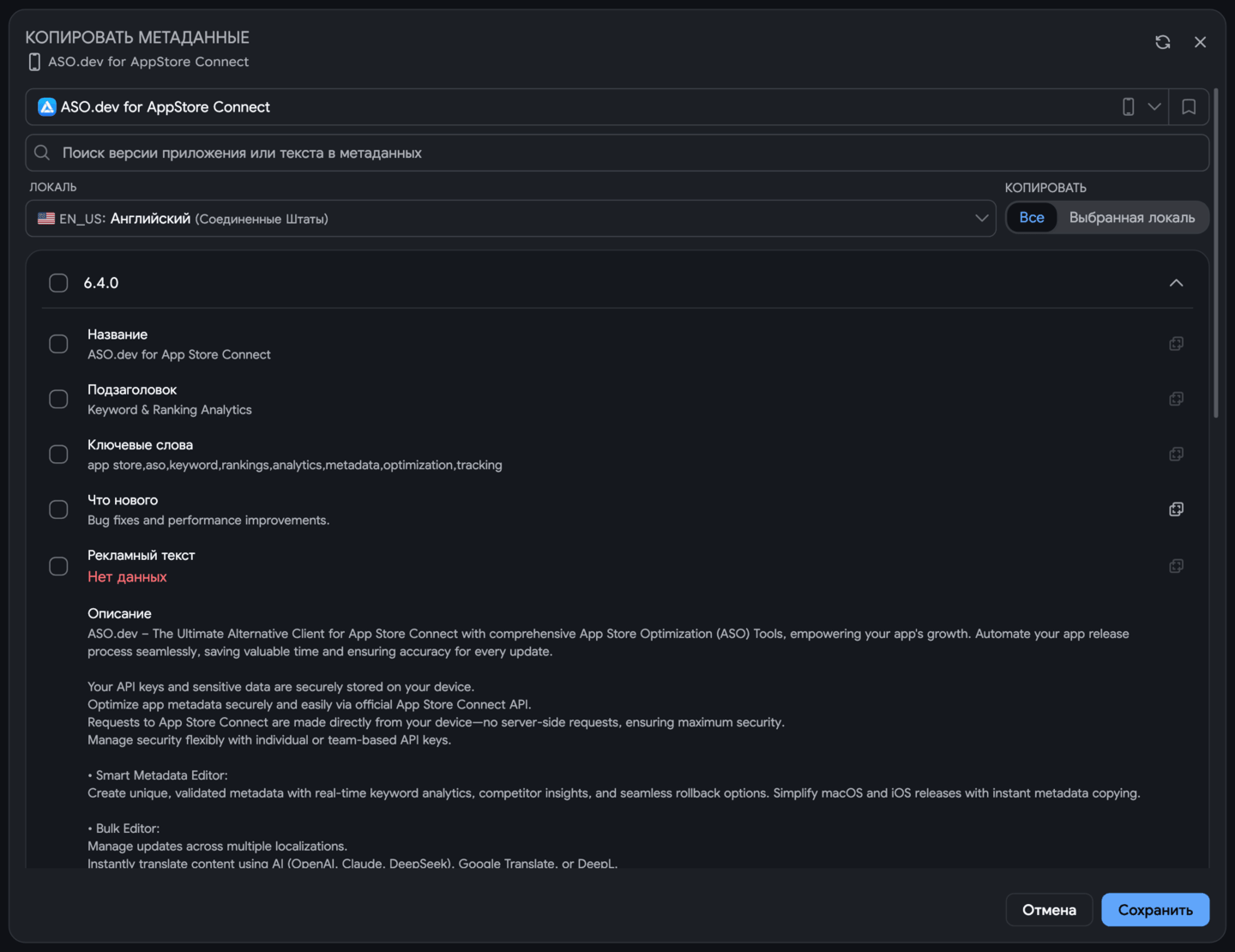Check the version 6.4.0 checkbox
The image size is (1235, 952).
pos(58,283)
